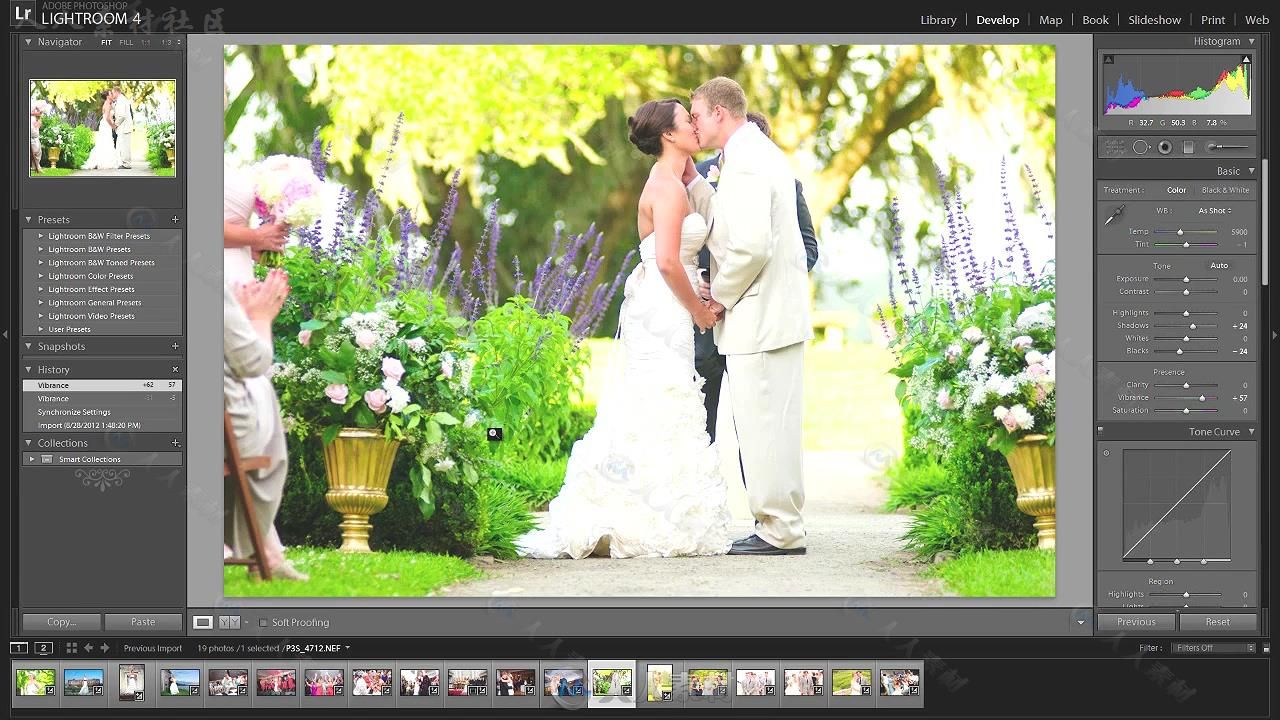
Task: Add a new preset with plus icon
Action: click(175, 219)
